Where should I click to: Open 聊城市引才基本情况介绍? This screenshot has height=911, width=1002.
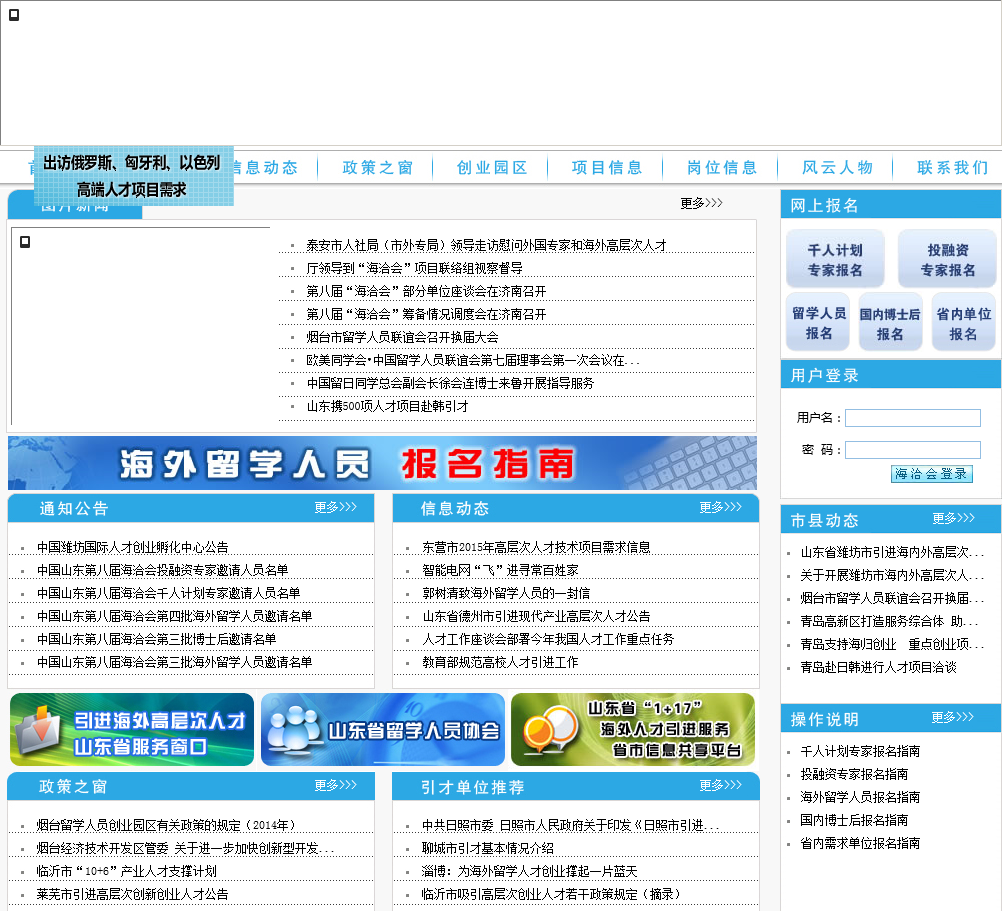[488, 848]
